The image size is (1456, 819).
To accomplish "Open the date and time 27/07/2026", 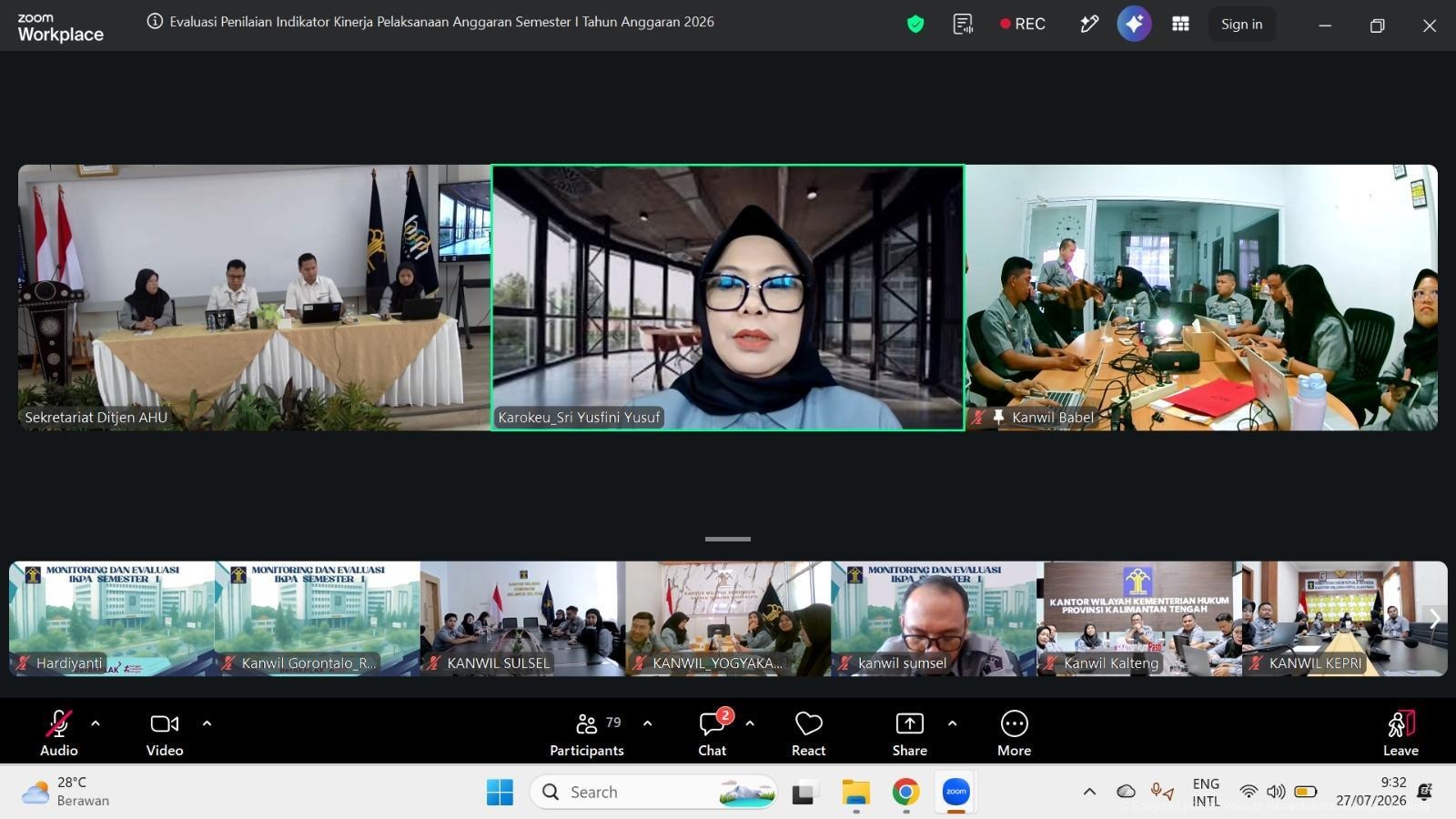I will click(x=1370, y=792).
